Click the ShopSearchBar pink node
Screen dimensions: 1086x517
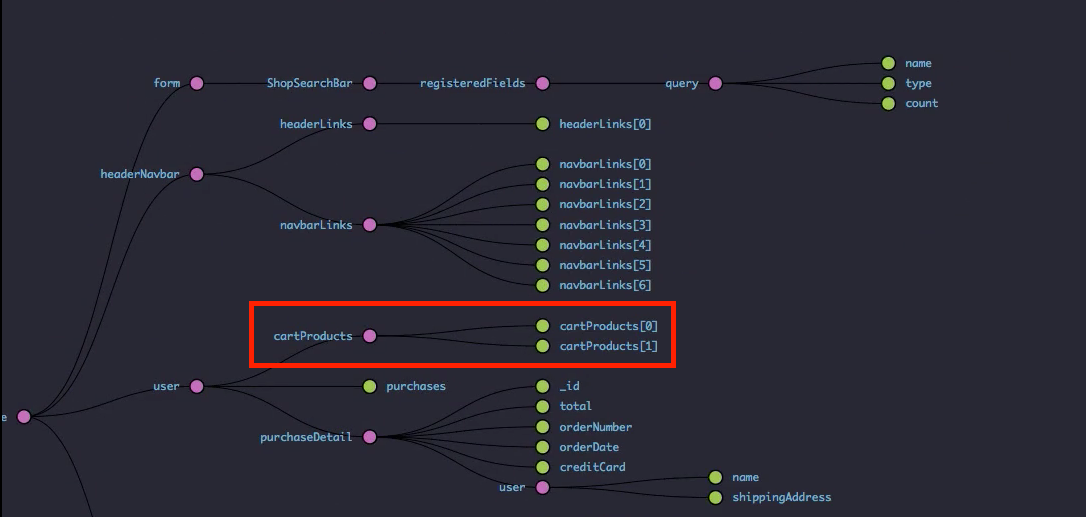[370, 83]
